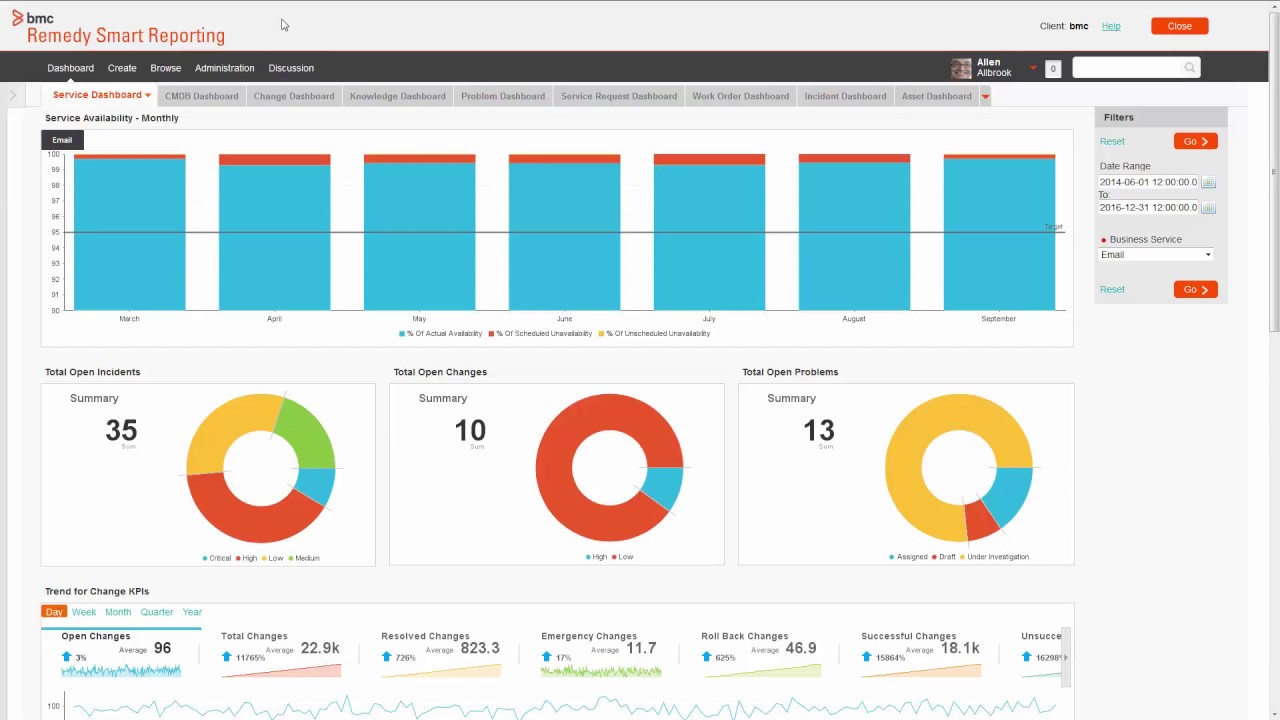The height and width of the screenshot is (720, 1280).
Task: Open the start date calendar picker
Action: point(1208,183)
